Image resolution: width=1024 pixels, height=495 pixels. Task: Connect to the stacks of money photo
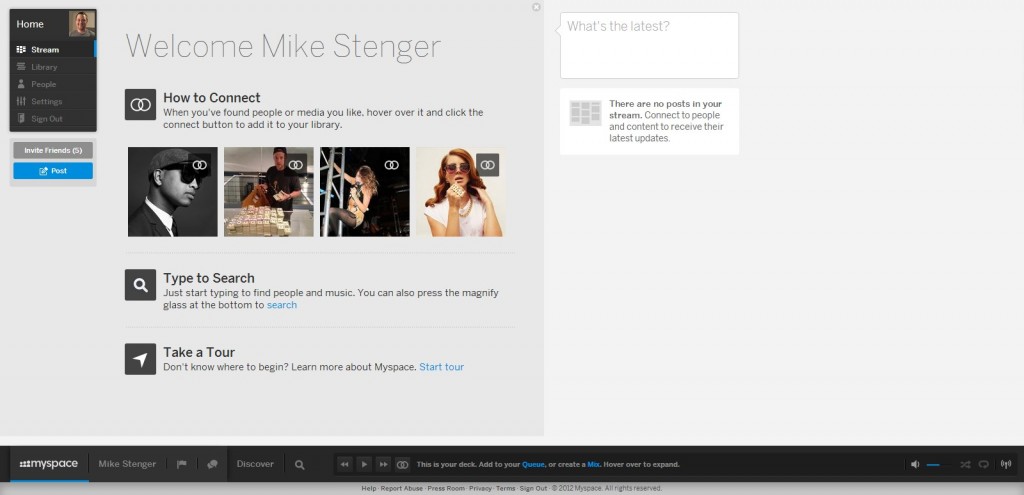pos(296,165)
